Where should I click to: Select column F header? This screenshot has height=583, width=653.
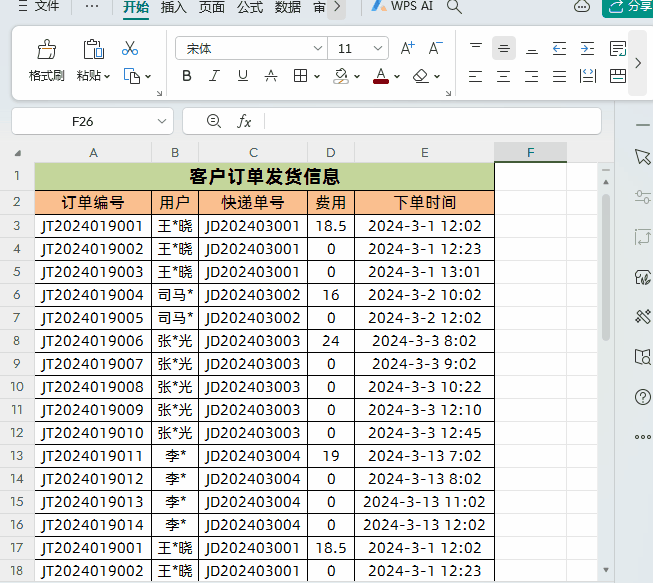pyautogui.click(x=530, y=152)
